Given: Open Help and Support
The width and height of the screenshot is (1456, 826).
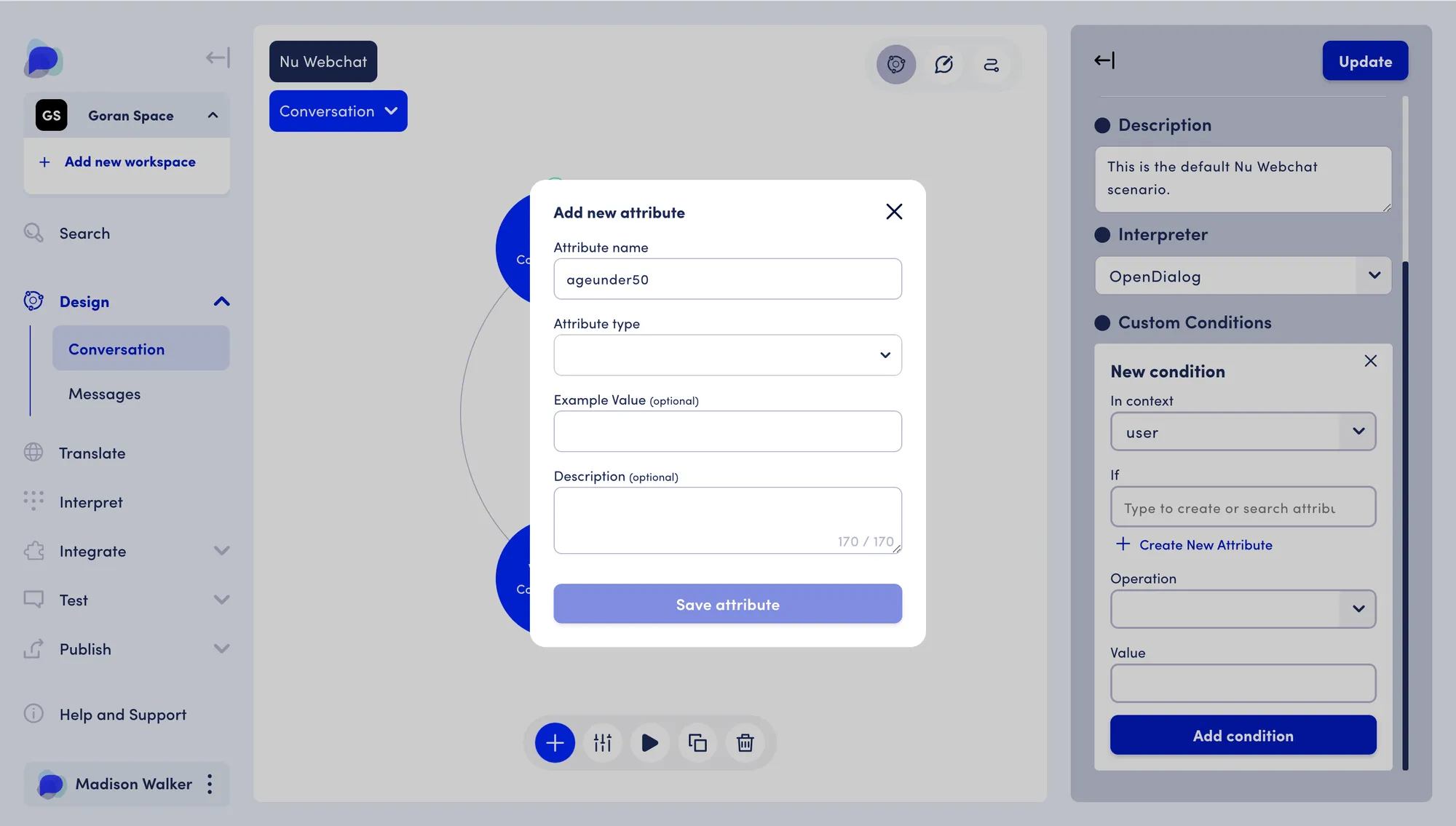Looking at the screenshot, I should (123, 715).
